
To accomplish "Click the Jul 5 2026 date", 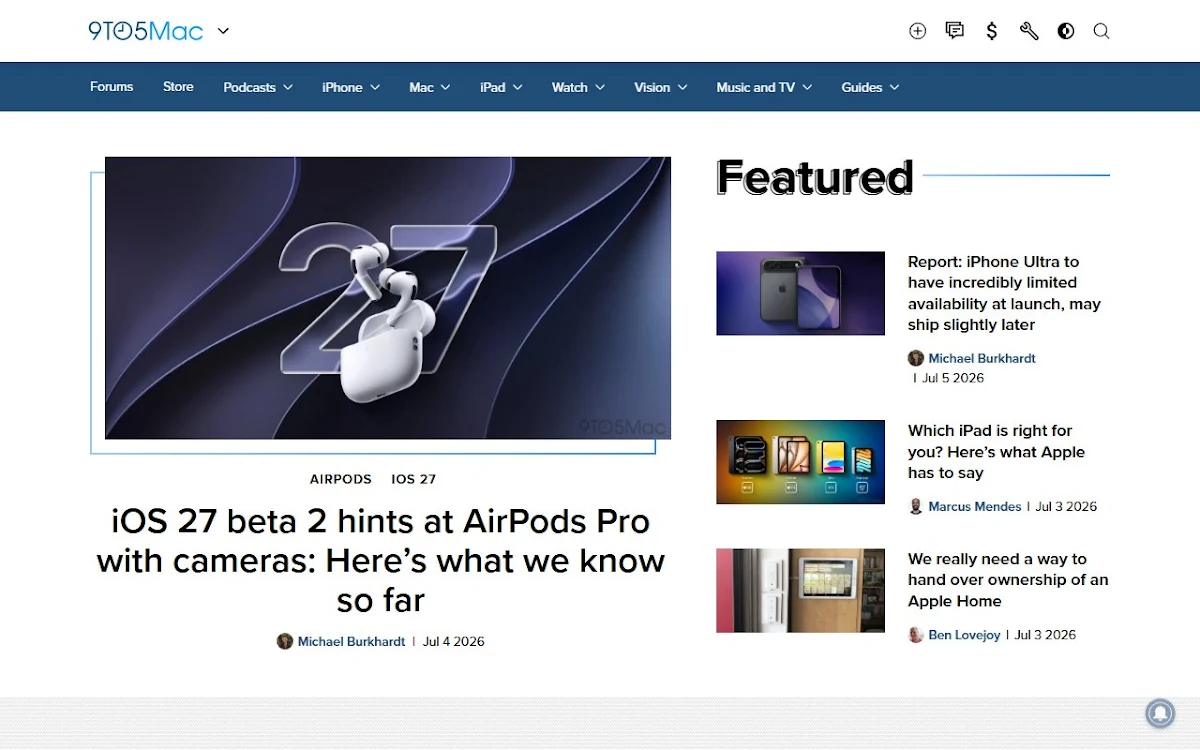I will click(953, 378).
